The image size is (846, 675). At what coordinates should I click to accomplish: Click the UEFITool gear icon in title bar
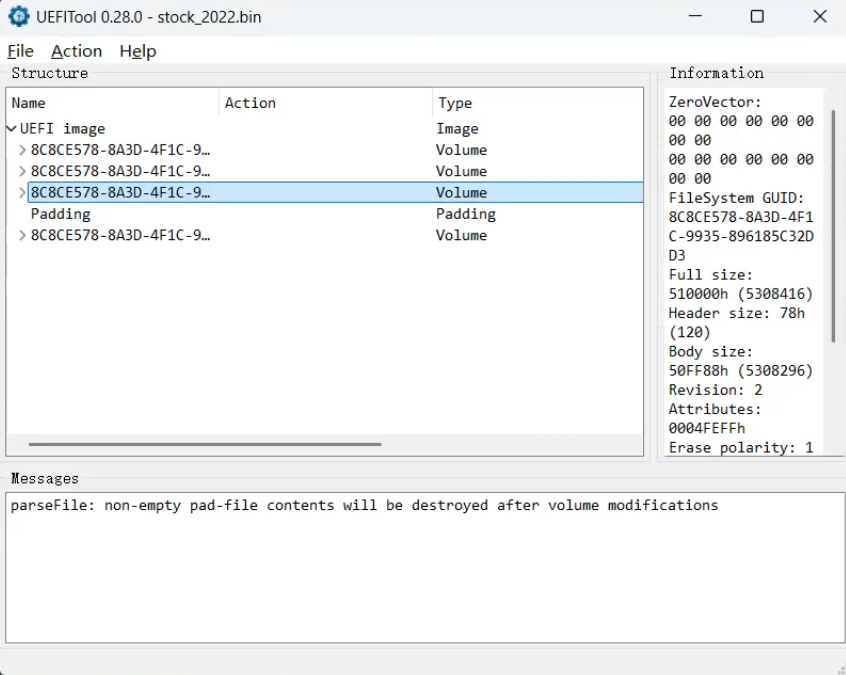click(19, 16)
